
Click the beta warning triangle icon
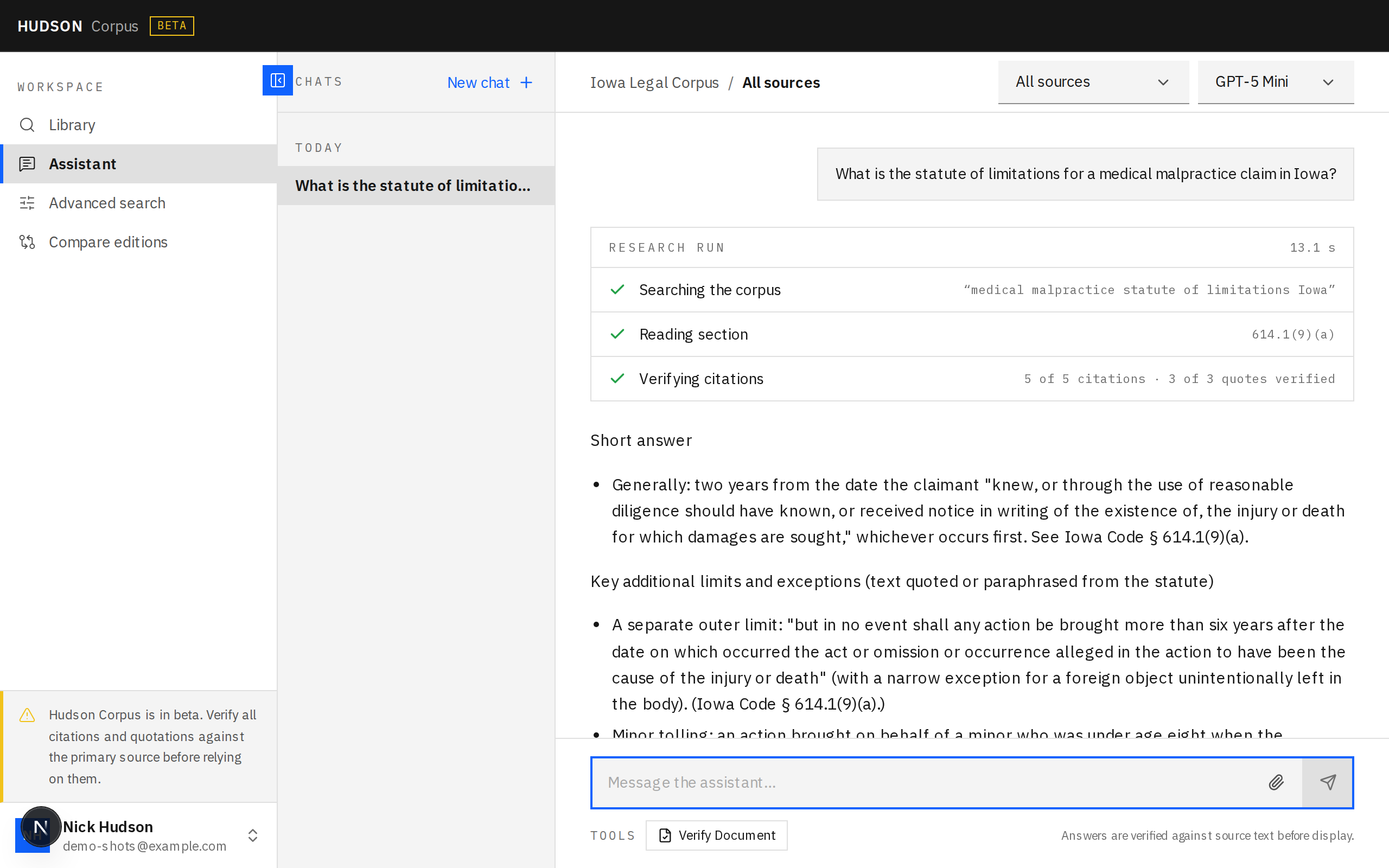[x=27, y=714]
